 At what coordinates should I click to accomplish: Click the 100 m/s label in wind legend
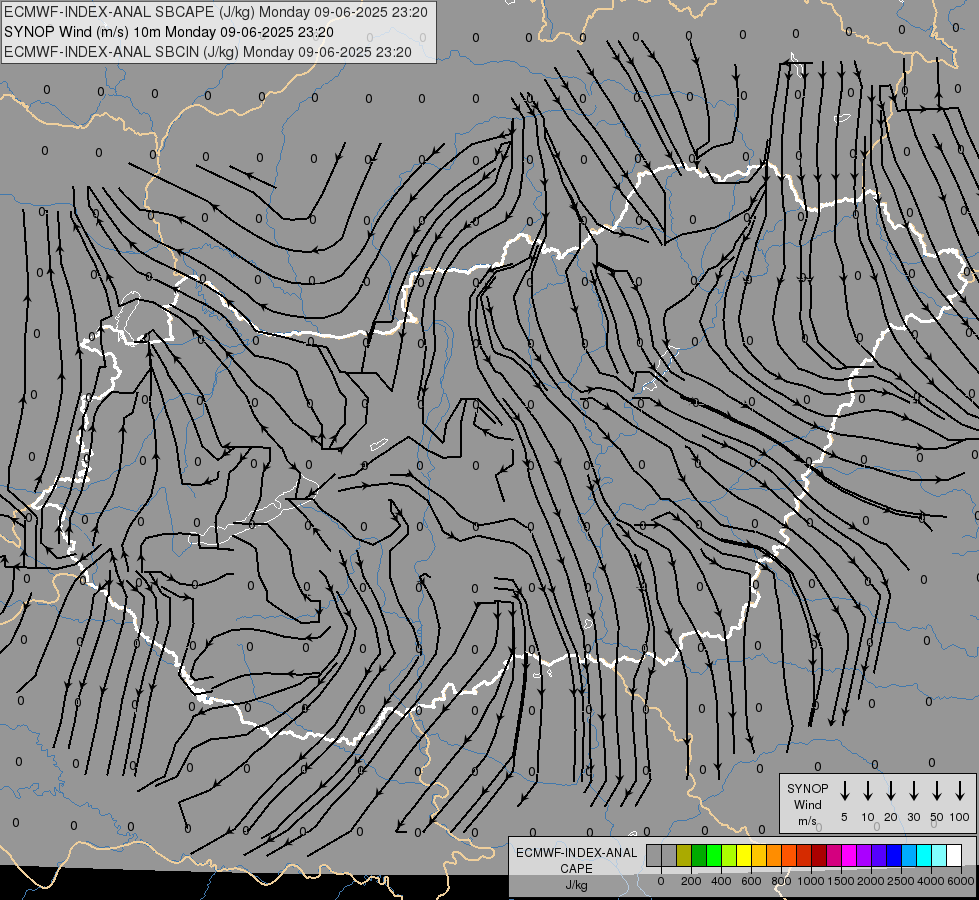click(x=960, y=817)
